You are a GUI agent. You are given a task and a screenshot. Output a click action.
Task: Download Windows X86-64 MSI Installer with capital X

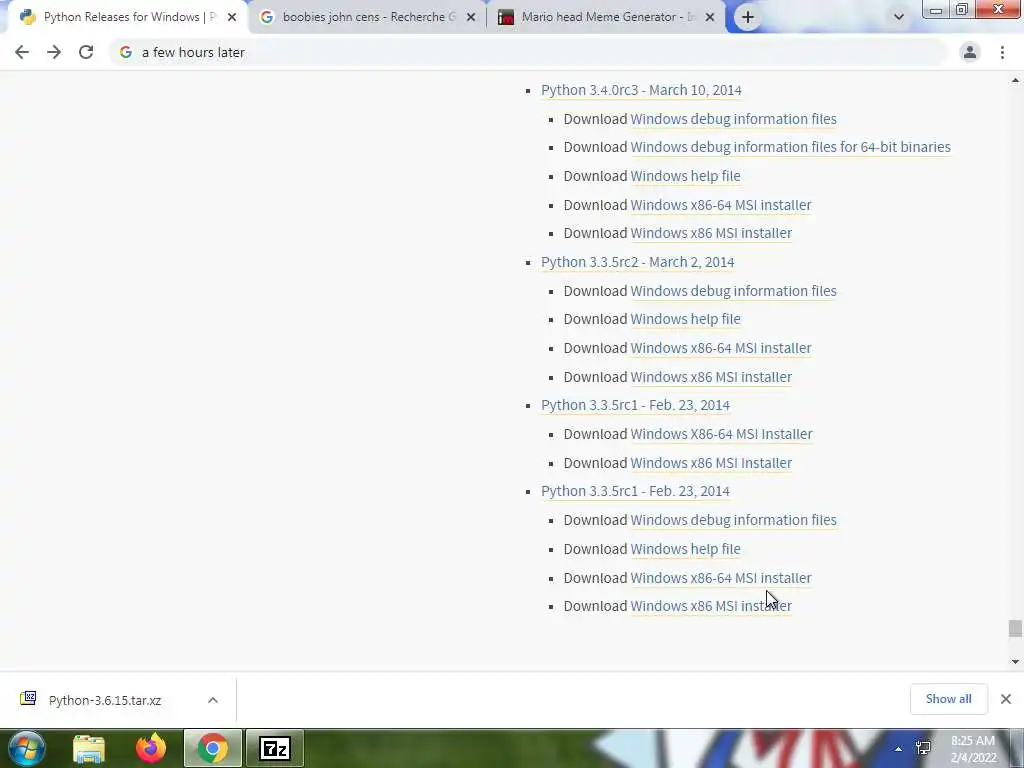pyautogui.click(x=721, y=434)
